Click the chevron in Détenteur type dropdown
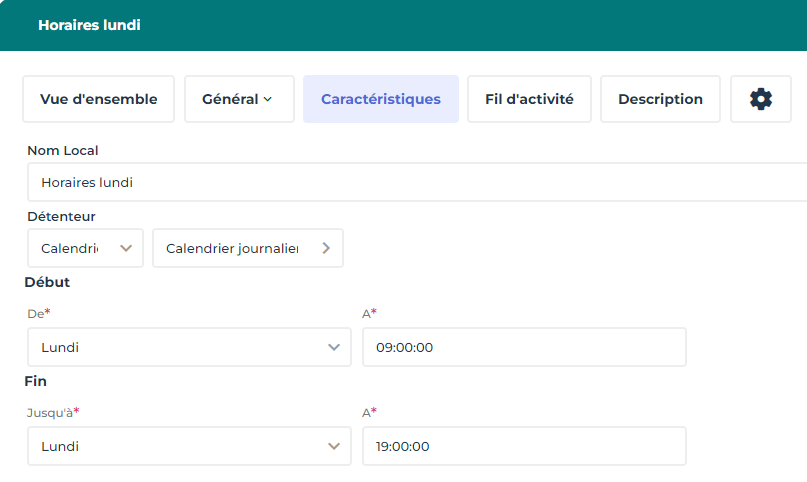 pos(126,249)
